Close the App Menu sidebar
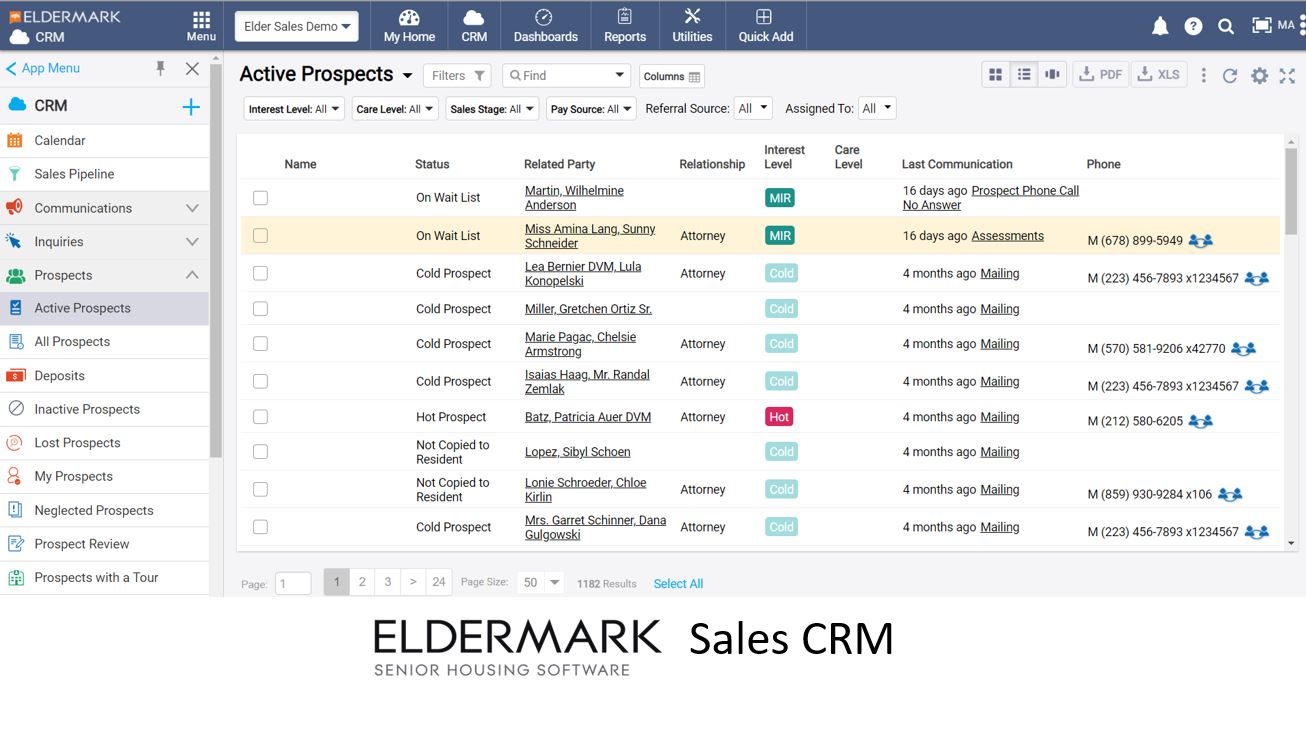This screenshot has width=1306, height=735. pos(193,68)
